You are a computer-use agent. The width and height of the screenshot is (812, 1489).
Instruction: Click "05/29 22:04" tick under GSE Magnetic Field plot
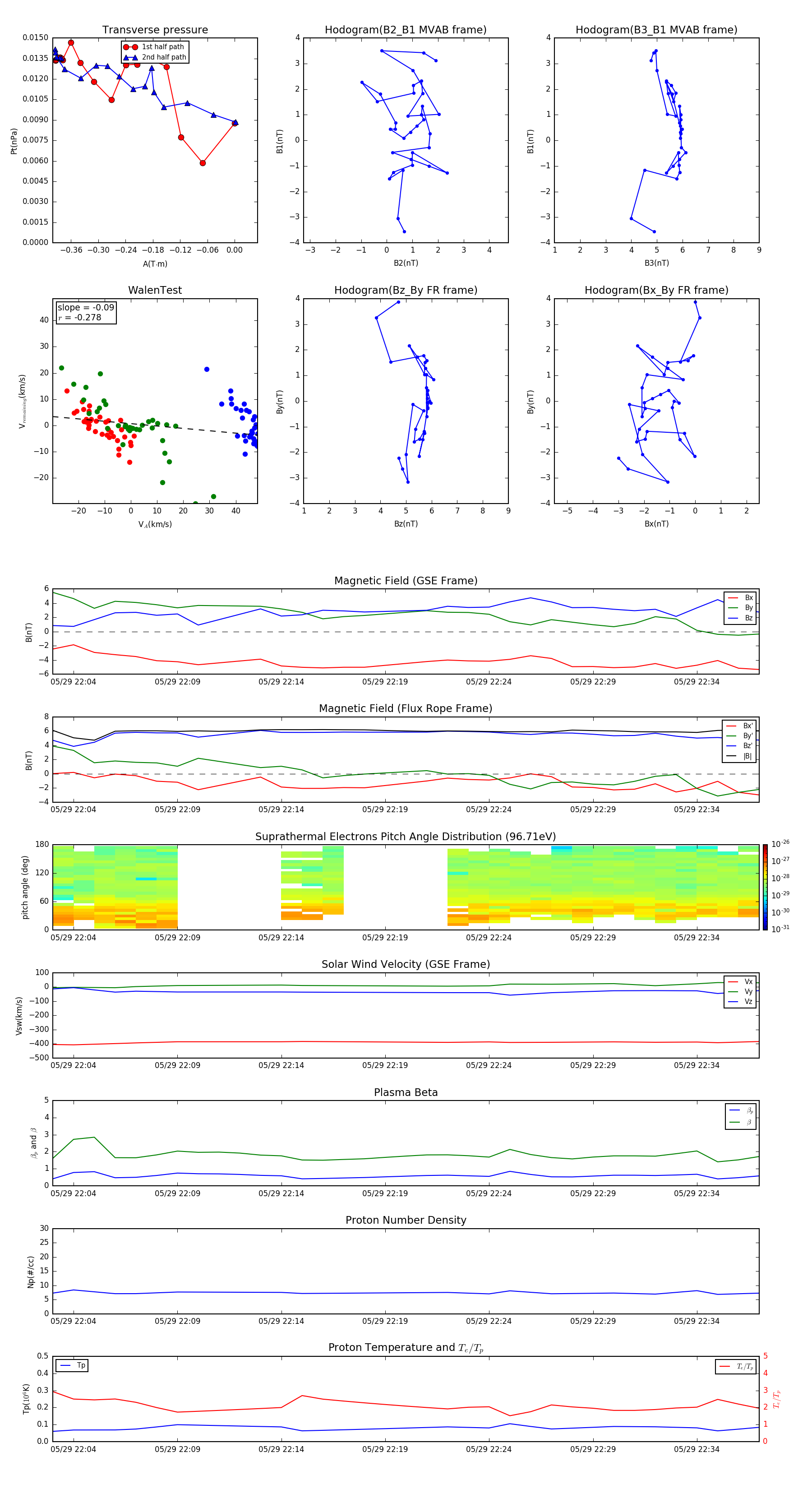tap(74, 681)
